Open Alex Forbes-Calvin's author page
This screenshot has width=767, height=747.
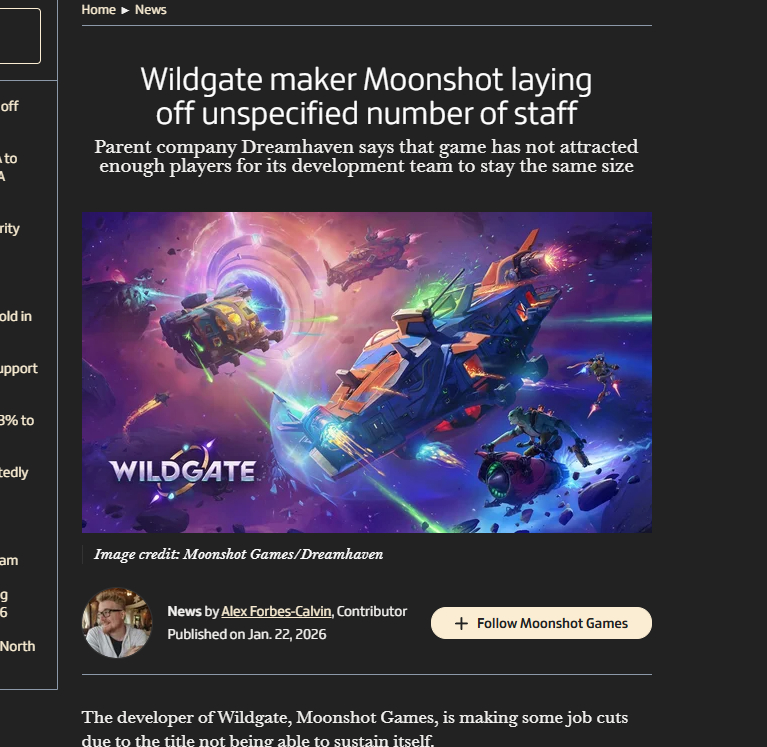(277, 611)
